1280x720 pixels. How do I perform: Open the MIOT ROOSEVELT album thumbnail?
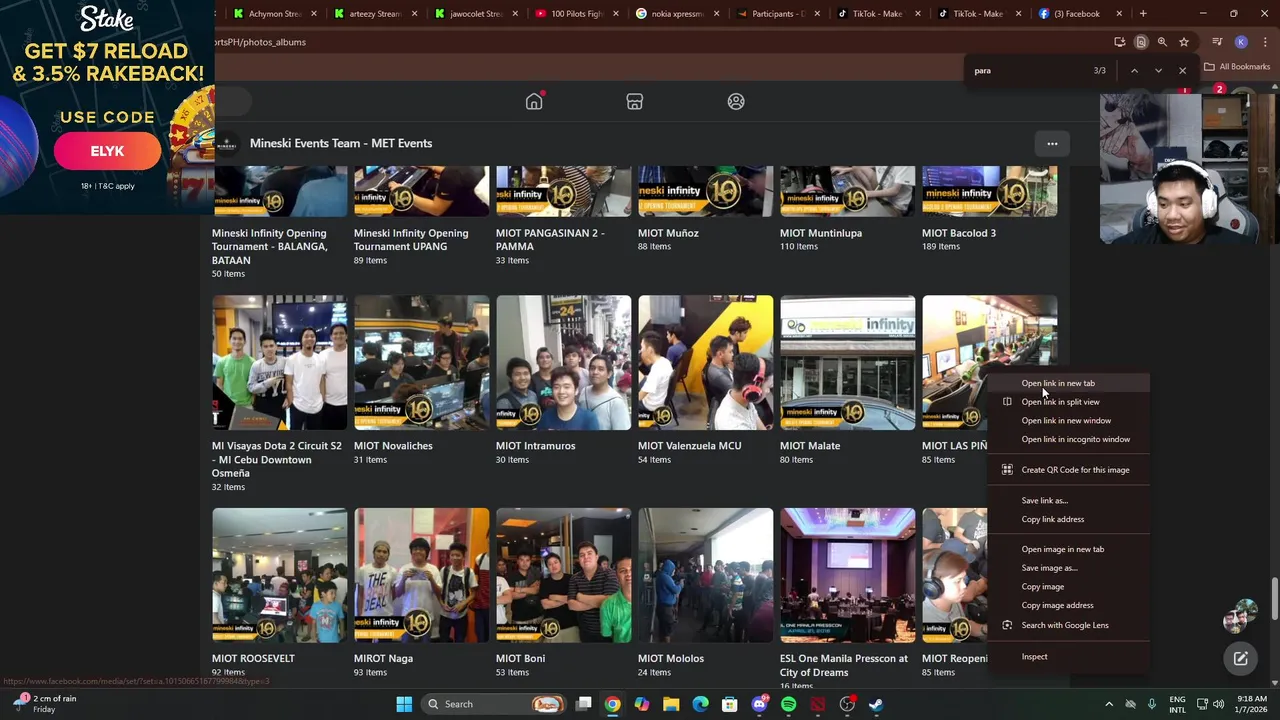279,575
